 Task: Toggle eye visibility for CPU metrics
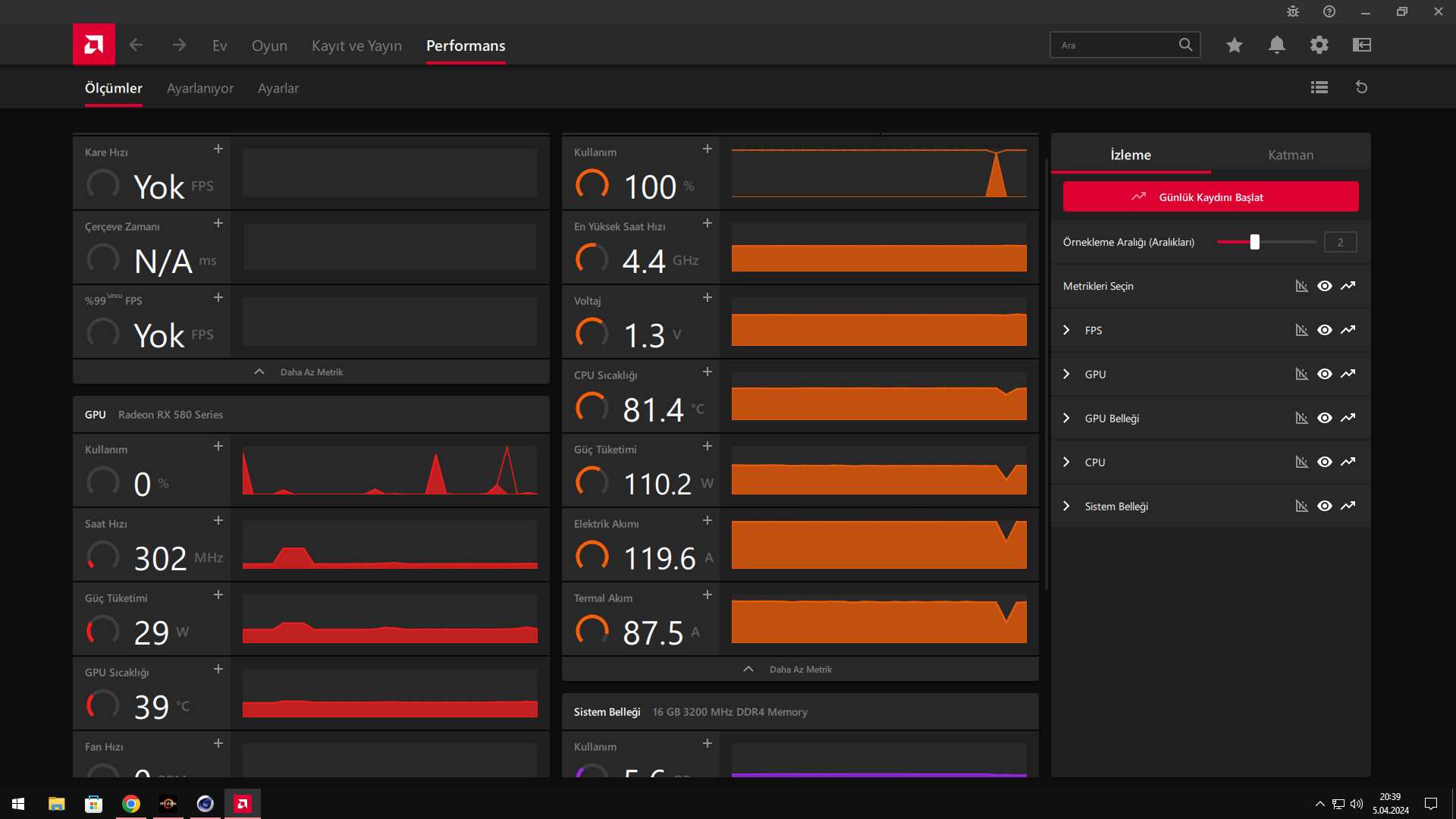[x=1325, y=462]
